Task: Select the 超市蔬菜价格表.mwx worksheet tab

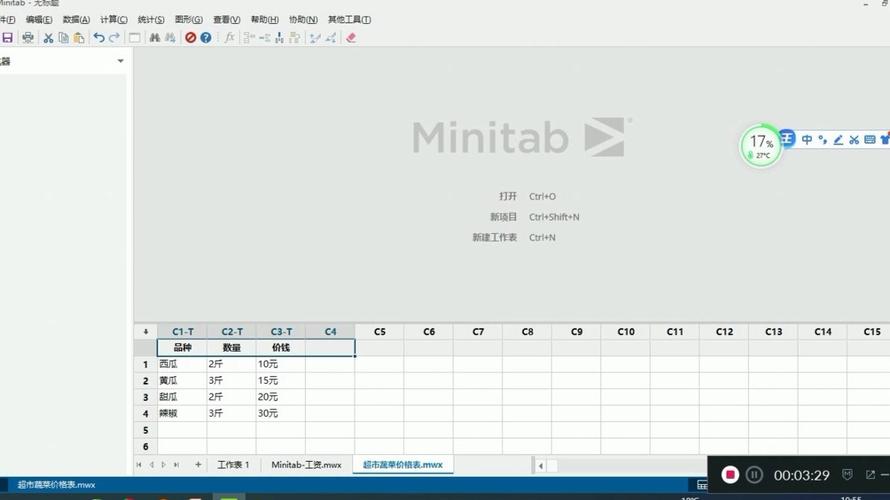Action: point(402,464)
